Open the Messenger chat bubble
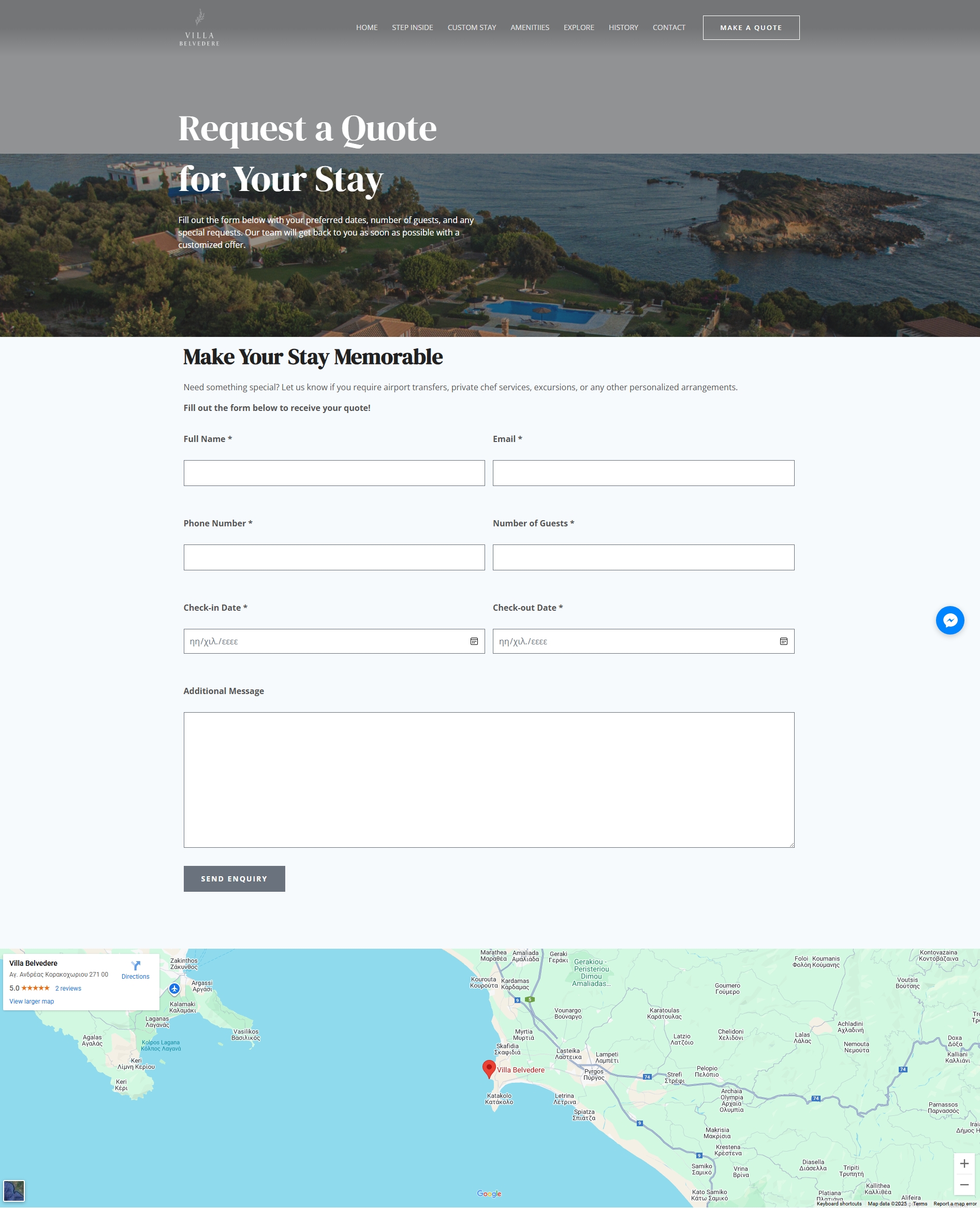 pyautogui.click(x=949, y=620)
